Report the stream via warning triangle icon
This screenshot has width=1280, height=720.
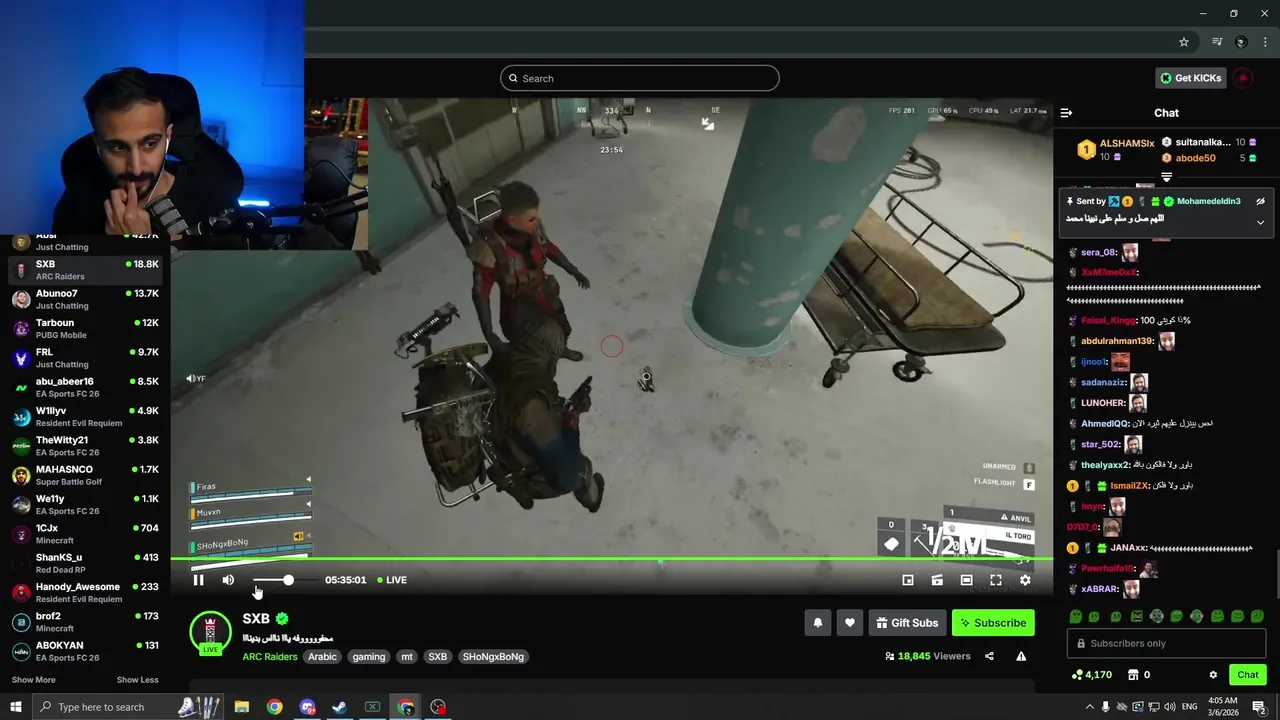coord(1021,657)
